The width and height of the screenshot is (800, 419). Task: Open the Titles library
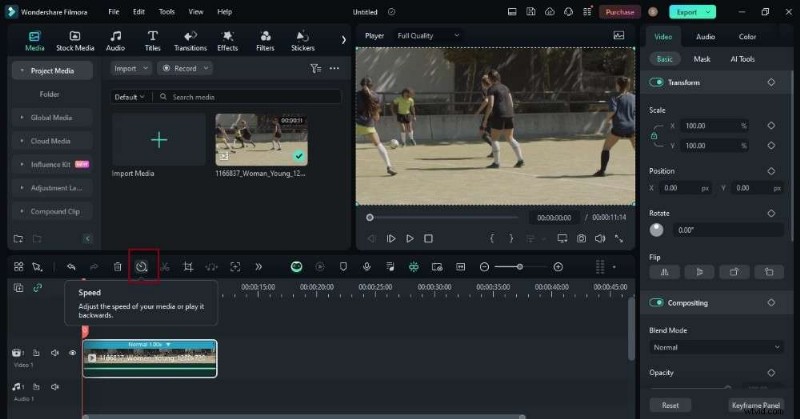pos(152,41)
